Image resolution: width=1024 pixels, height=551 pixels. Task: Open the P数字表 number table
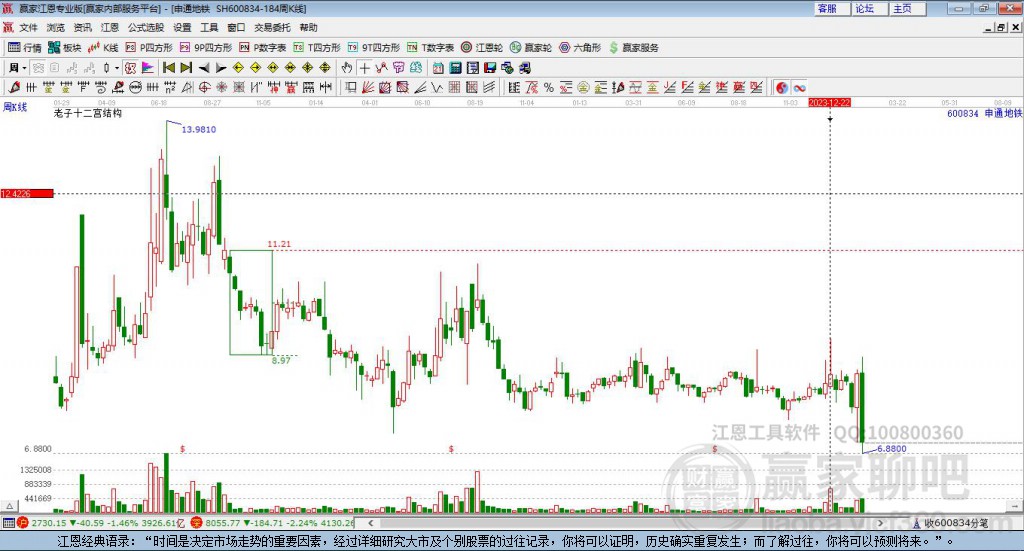(x=263, y=48)
